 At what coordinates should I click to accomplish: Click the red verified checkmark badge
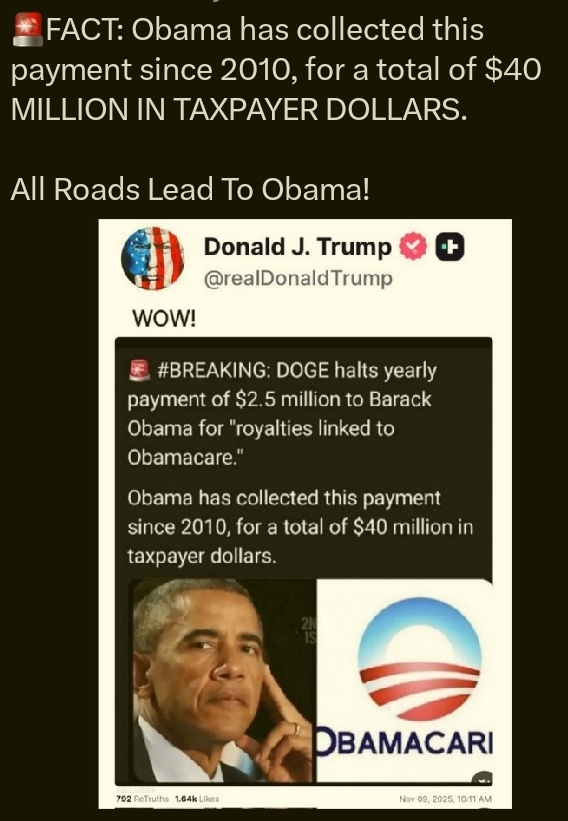point(414,247)
